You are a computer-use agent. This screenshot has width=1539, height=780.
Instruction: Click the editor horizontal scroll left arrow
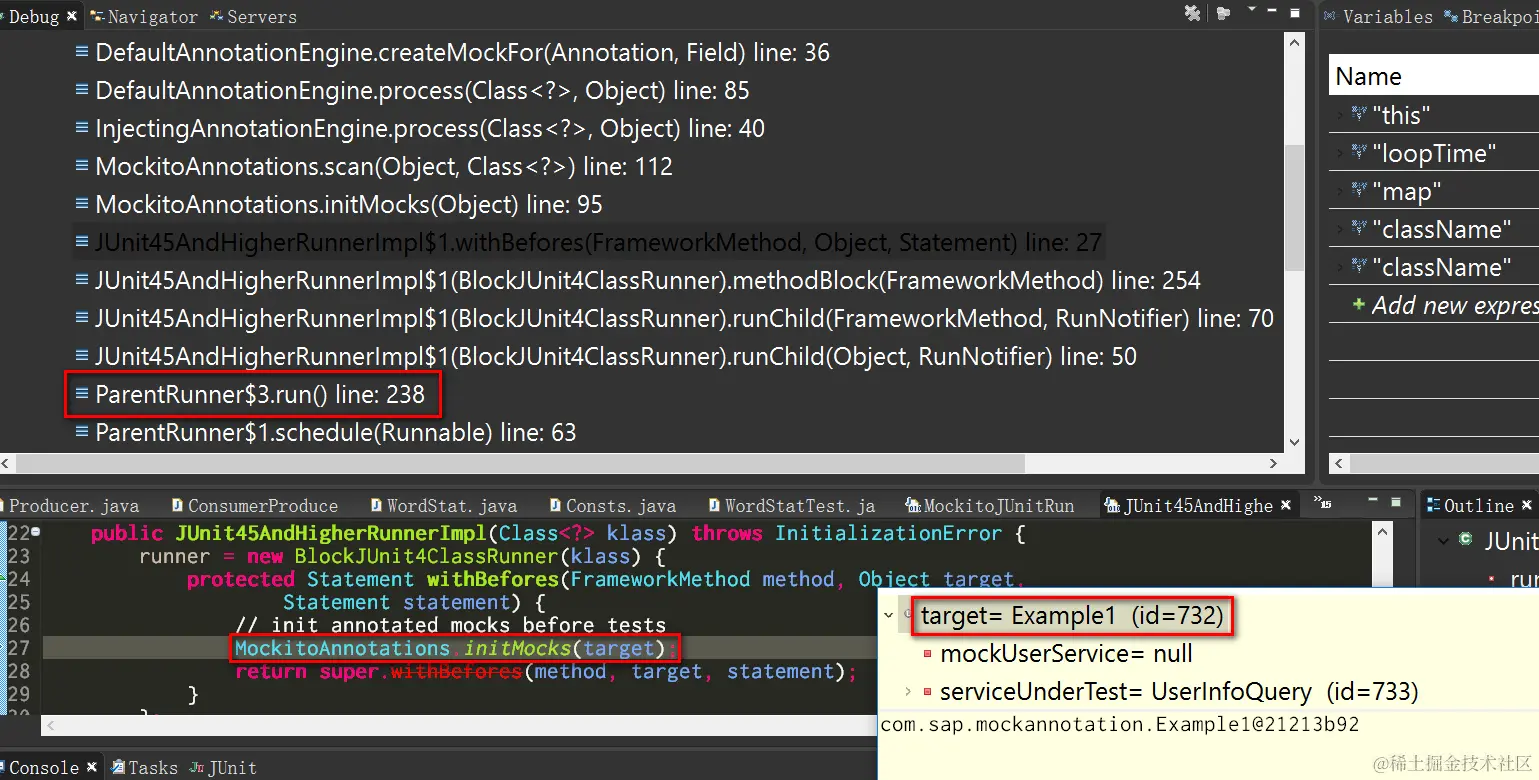tap(50, 726)
